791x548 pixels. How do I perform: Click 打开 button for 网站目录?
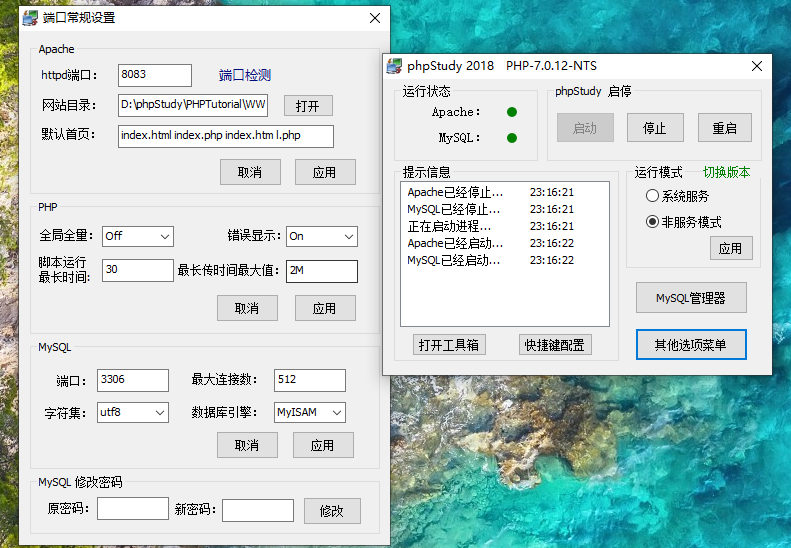308,106
